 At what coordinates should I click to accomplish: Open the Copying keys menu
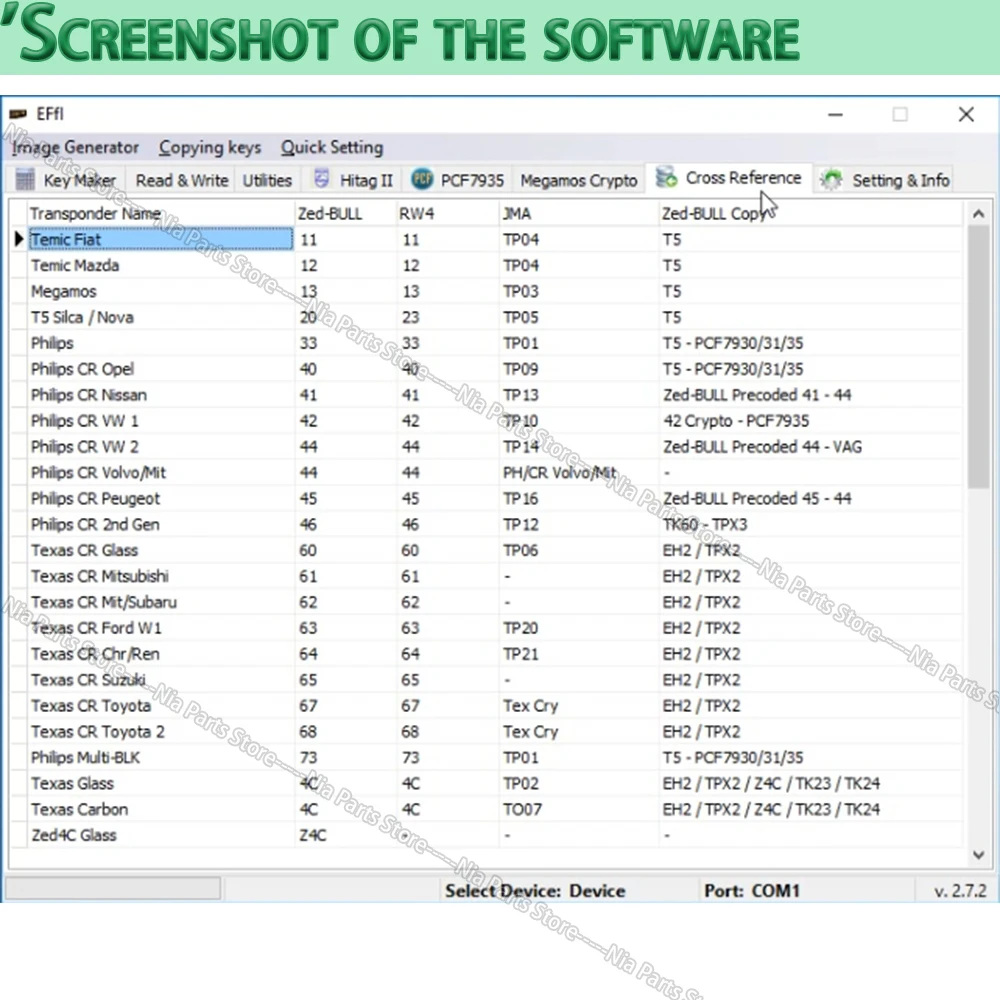tap(210, 147)
